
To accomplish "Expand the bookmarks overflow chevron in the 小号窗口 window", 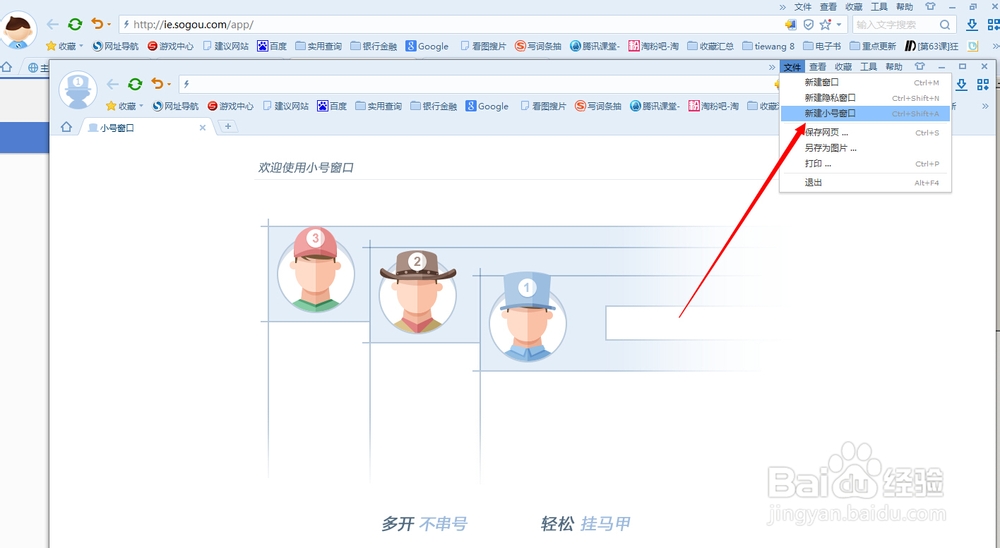I will point(985,106).
